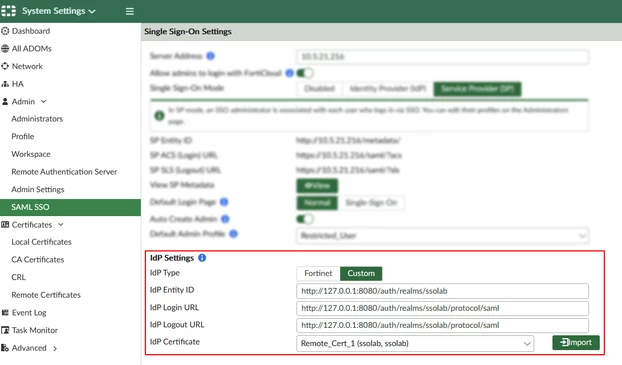Set Single Sign-On Mode to Disabled
The image size is (622, 365).
coord(319,88)
